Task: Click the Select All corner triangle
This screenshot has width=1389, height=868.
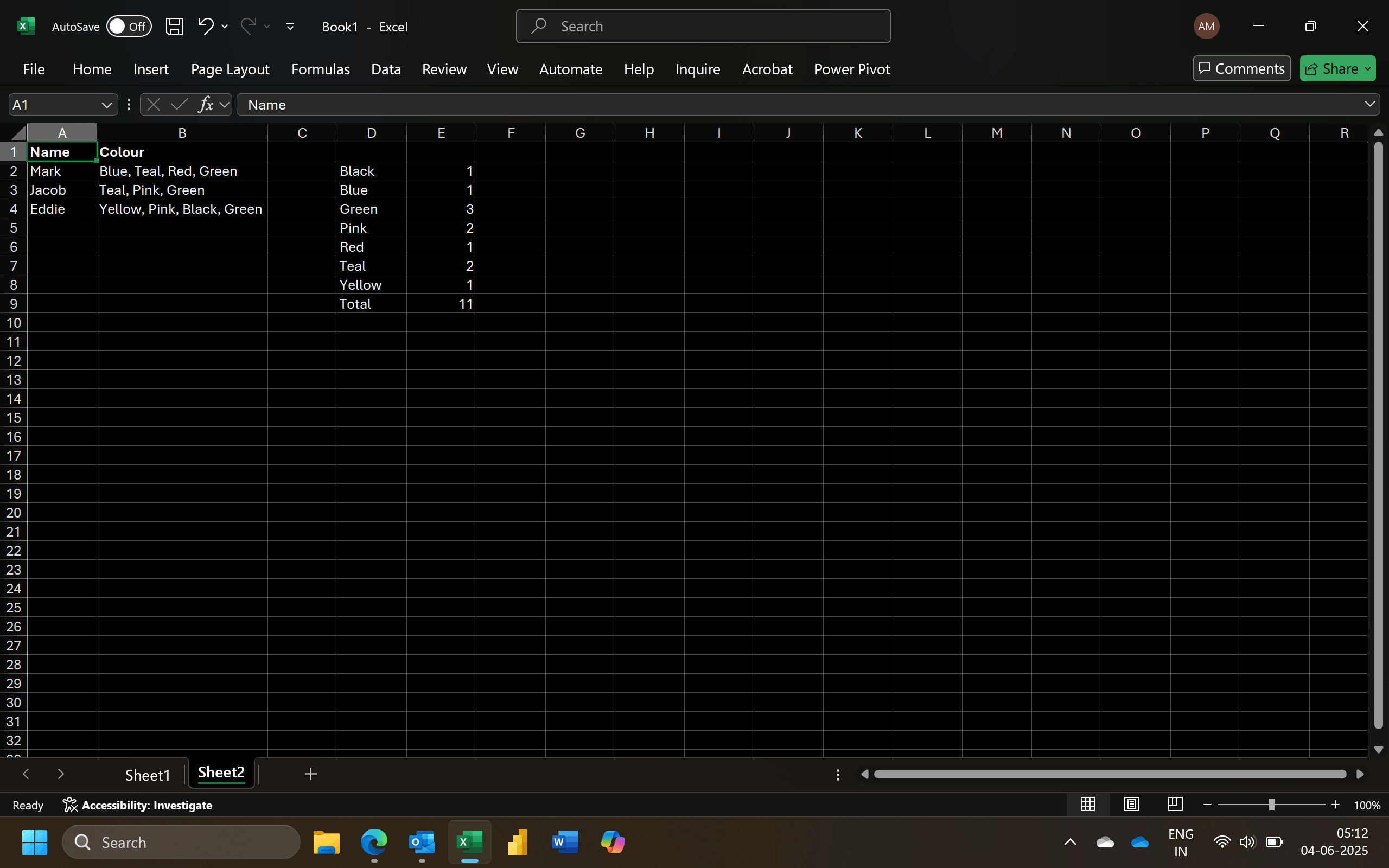Action: [18, 133]
